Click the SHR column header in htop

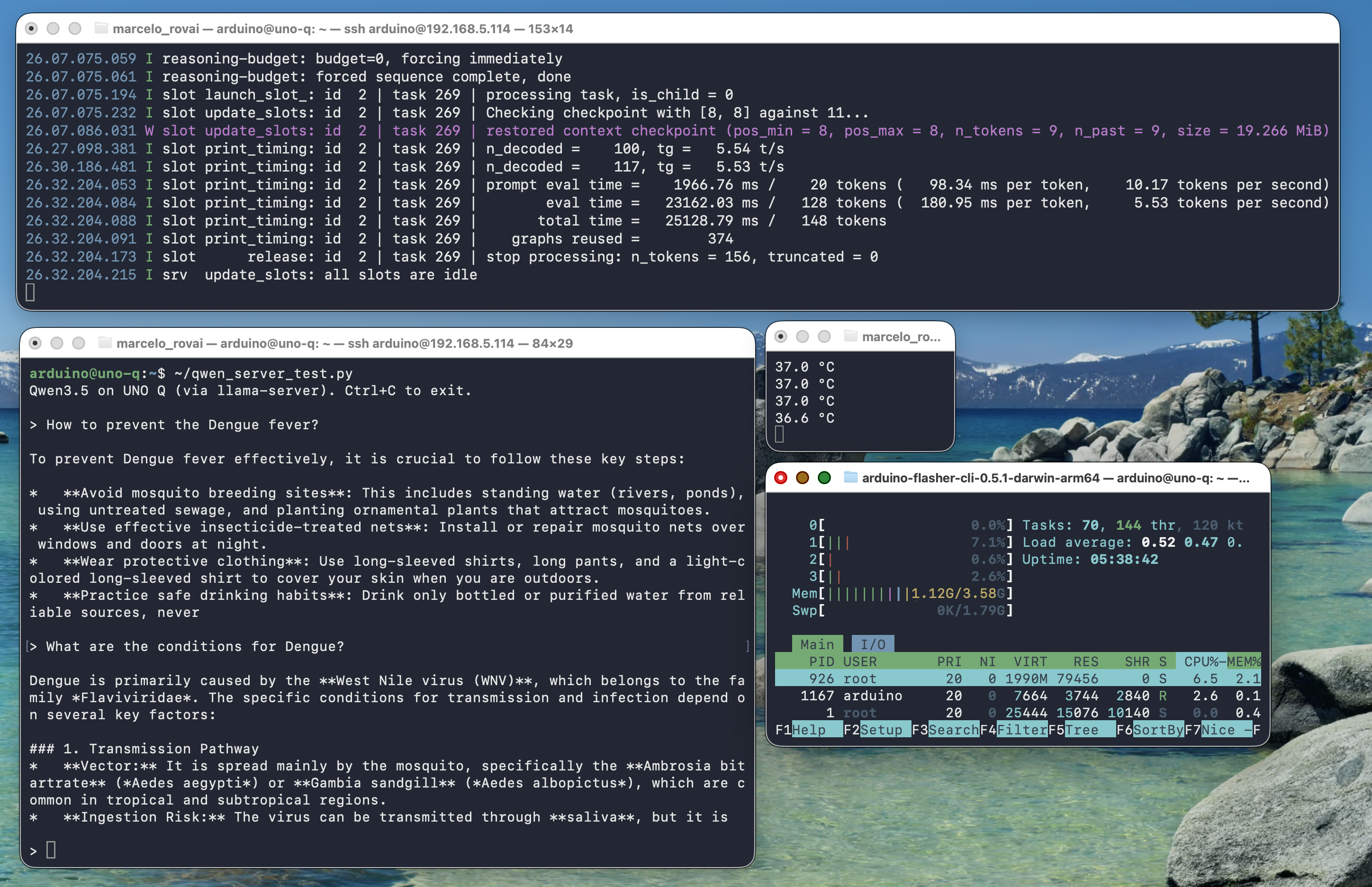(1137, 661)
